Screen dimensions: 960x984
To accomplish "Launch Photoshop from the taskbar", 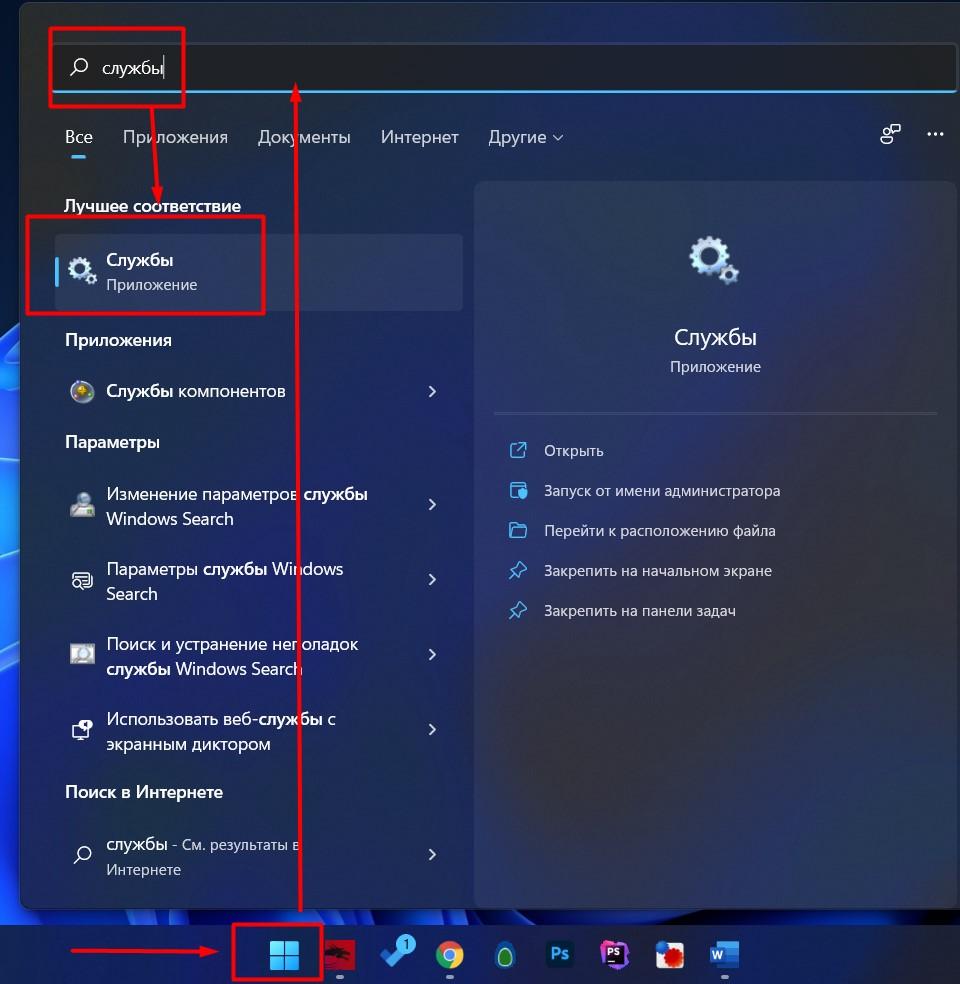I will (559, 954).
